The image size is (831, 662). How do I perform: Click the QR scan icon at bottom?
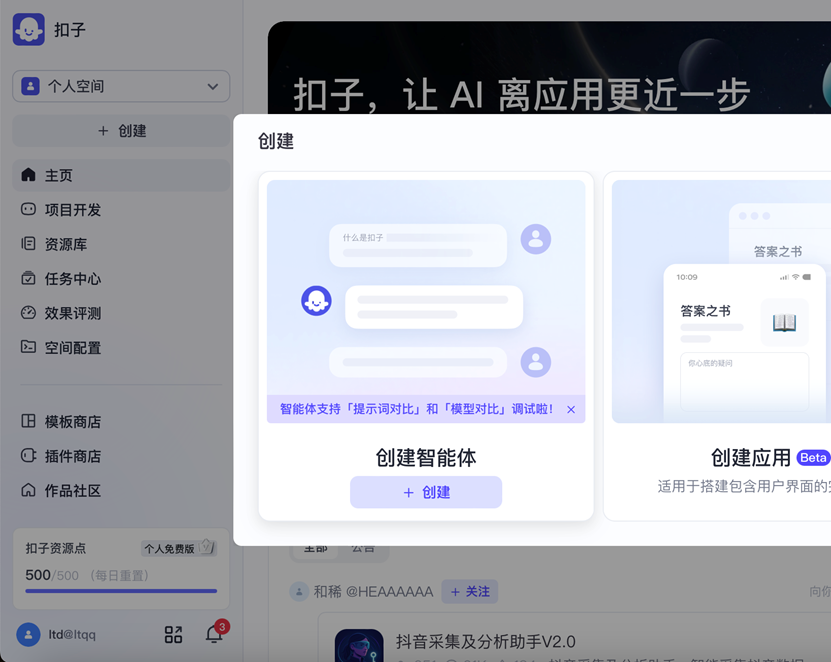click(x=173, y=634)
